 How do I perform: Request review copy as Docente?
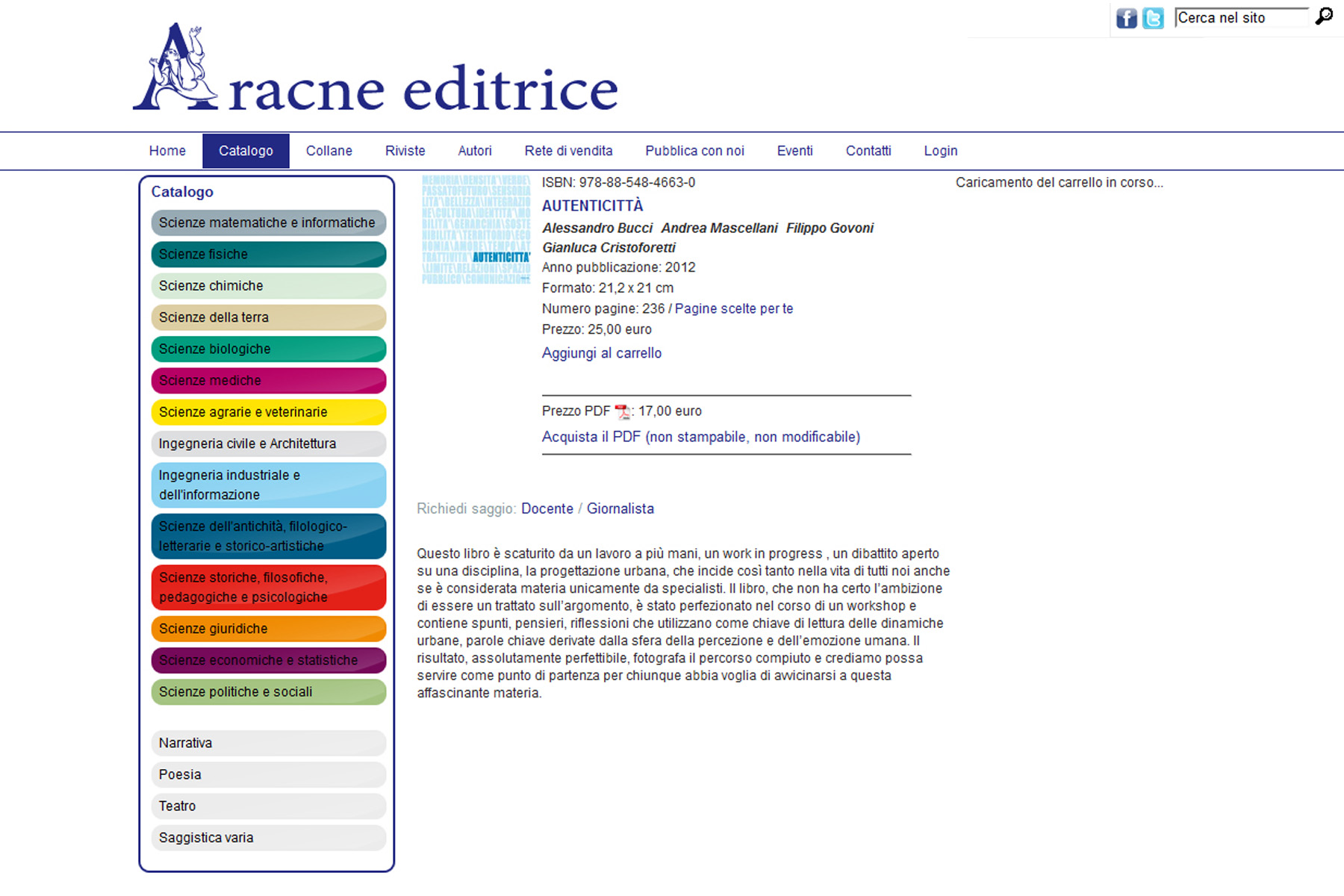coord(547,509)
